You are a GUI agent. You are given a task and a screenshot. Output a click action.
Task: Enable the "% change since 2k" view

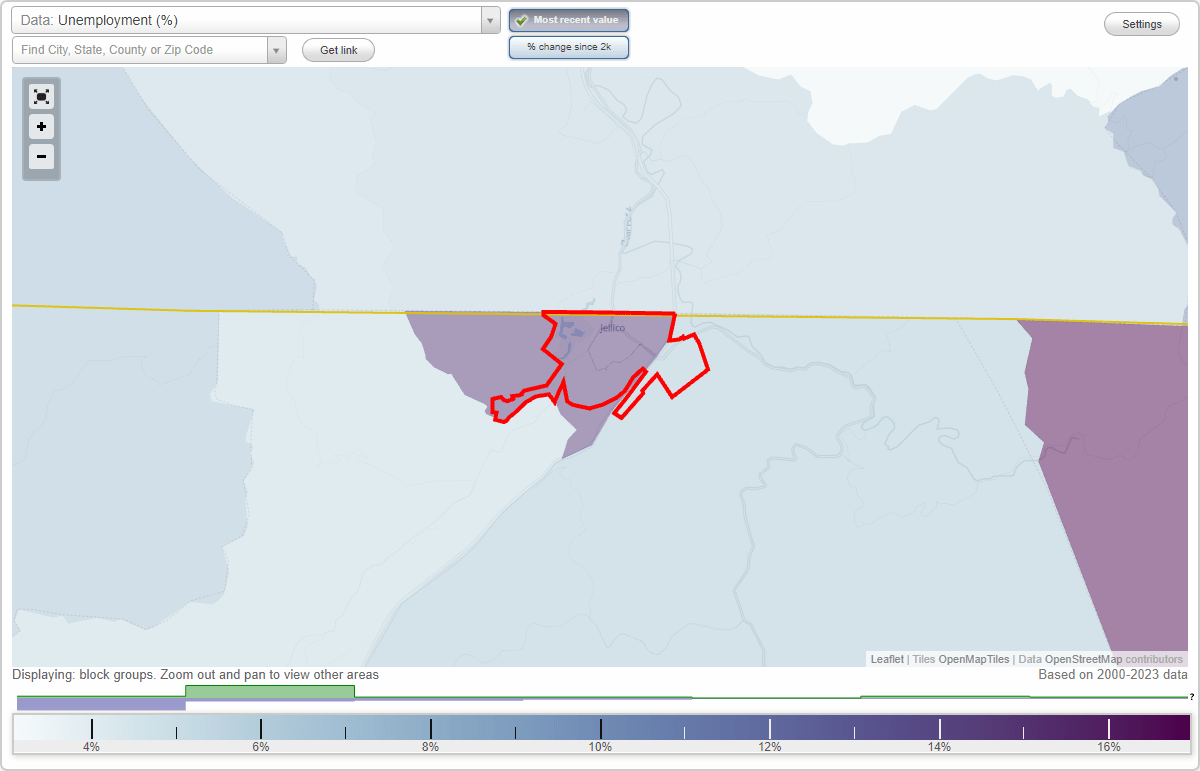pos(569,46)
